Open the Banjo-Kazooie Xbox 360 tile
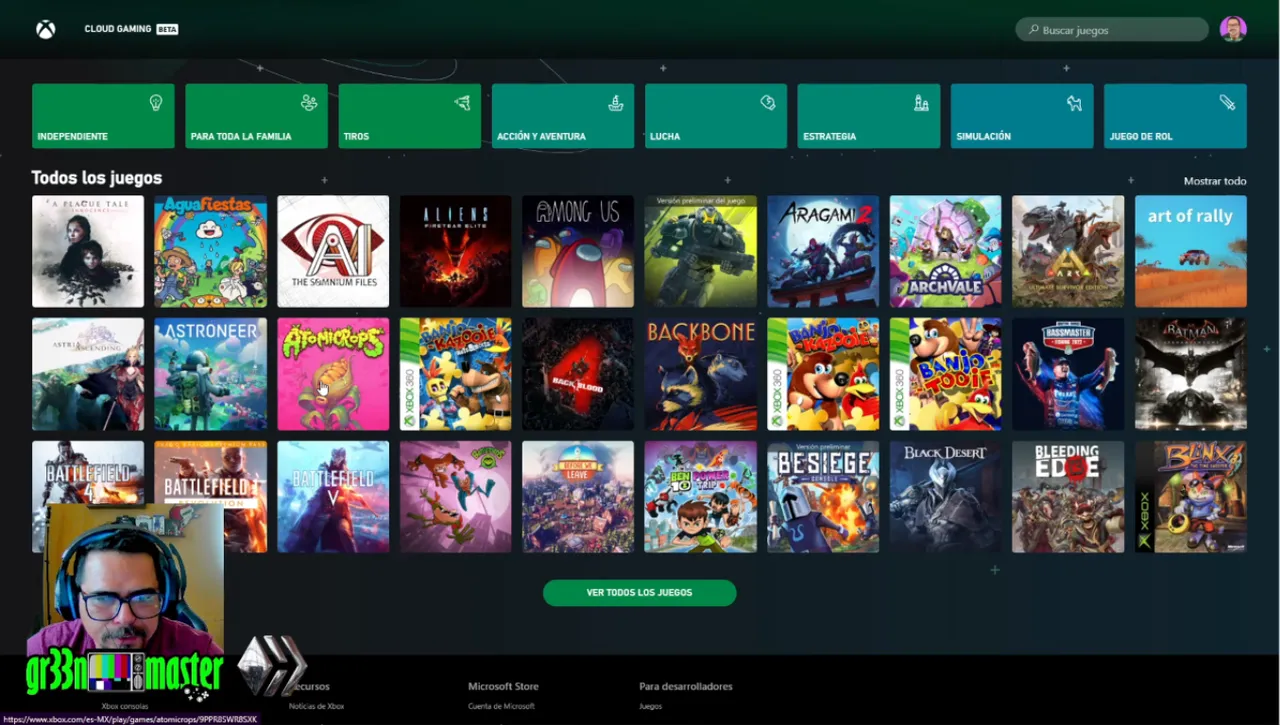The width and height of the screenshot is (1280, 725). point(823,374)
